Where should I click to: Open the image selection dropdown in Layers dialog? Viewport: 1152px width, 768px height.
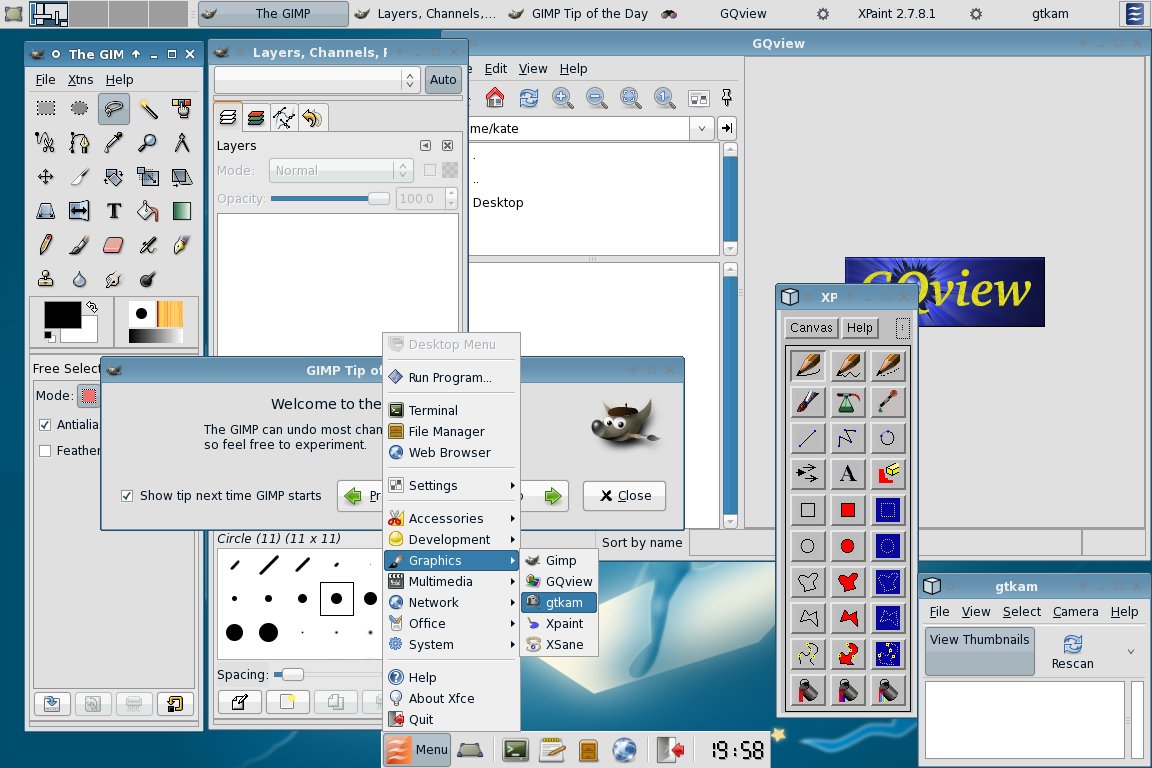coord(317,79)
